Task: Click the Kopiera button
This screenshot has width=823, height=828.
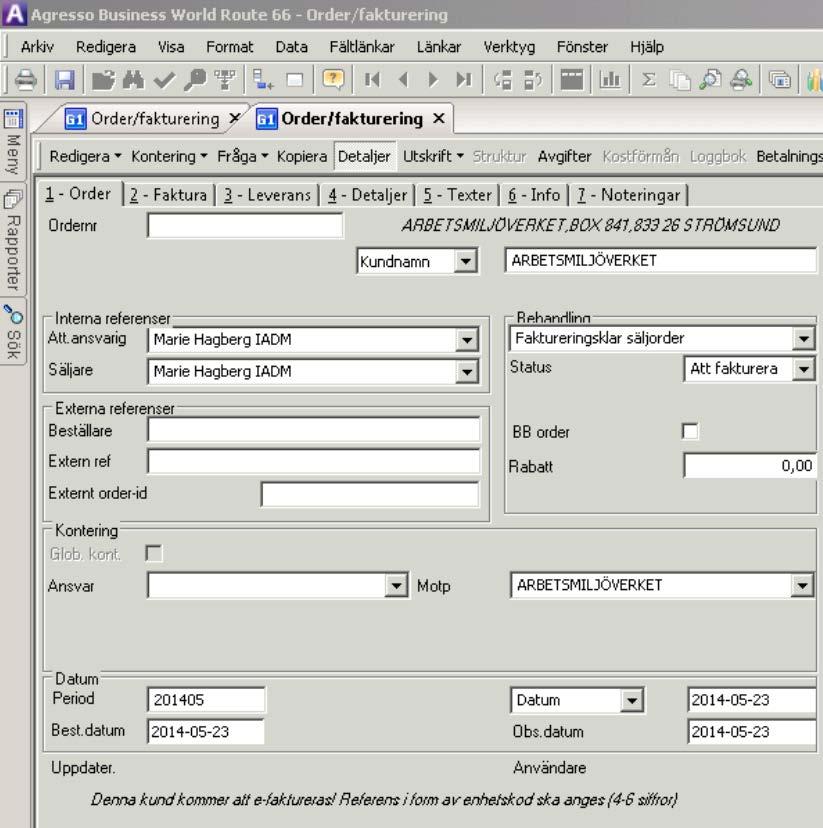Action: [302, 156]
